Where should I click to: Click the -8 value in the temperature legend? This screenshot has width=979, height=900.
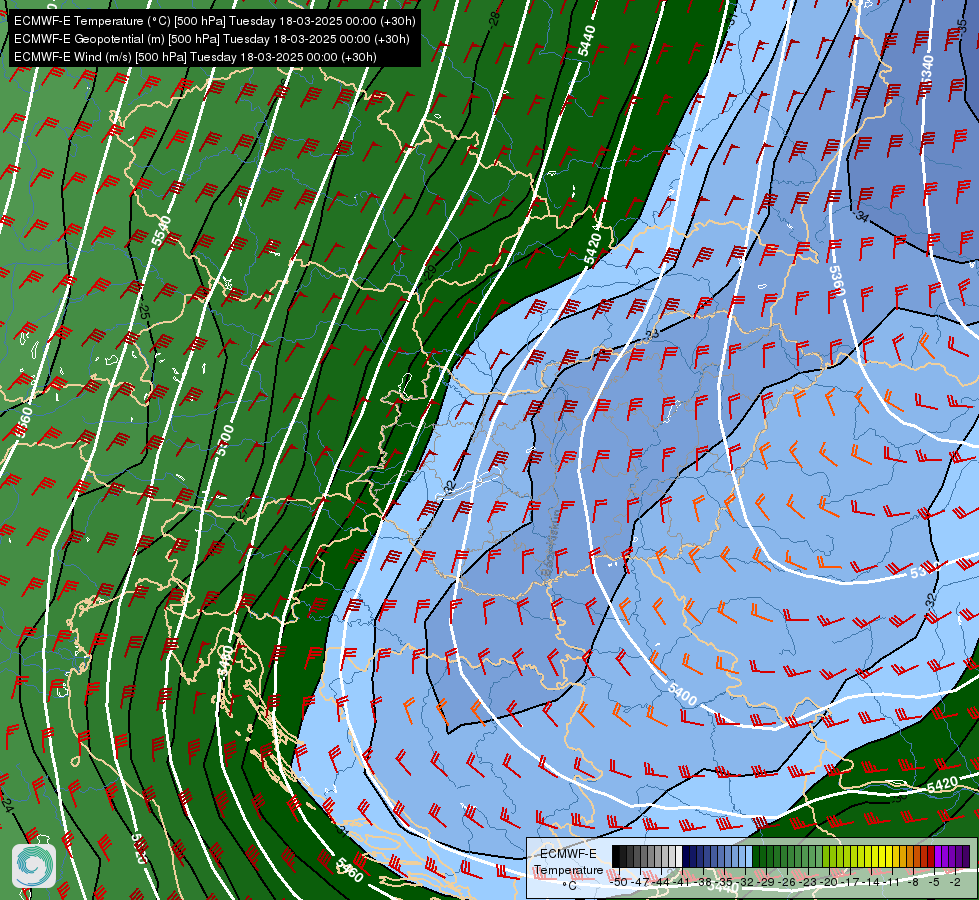tap(913, 882)
